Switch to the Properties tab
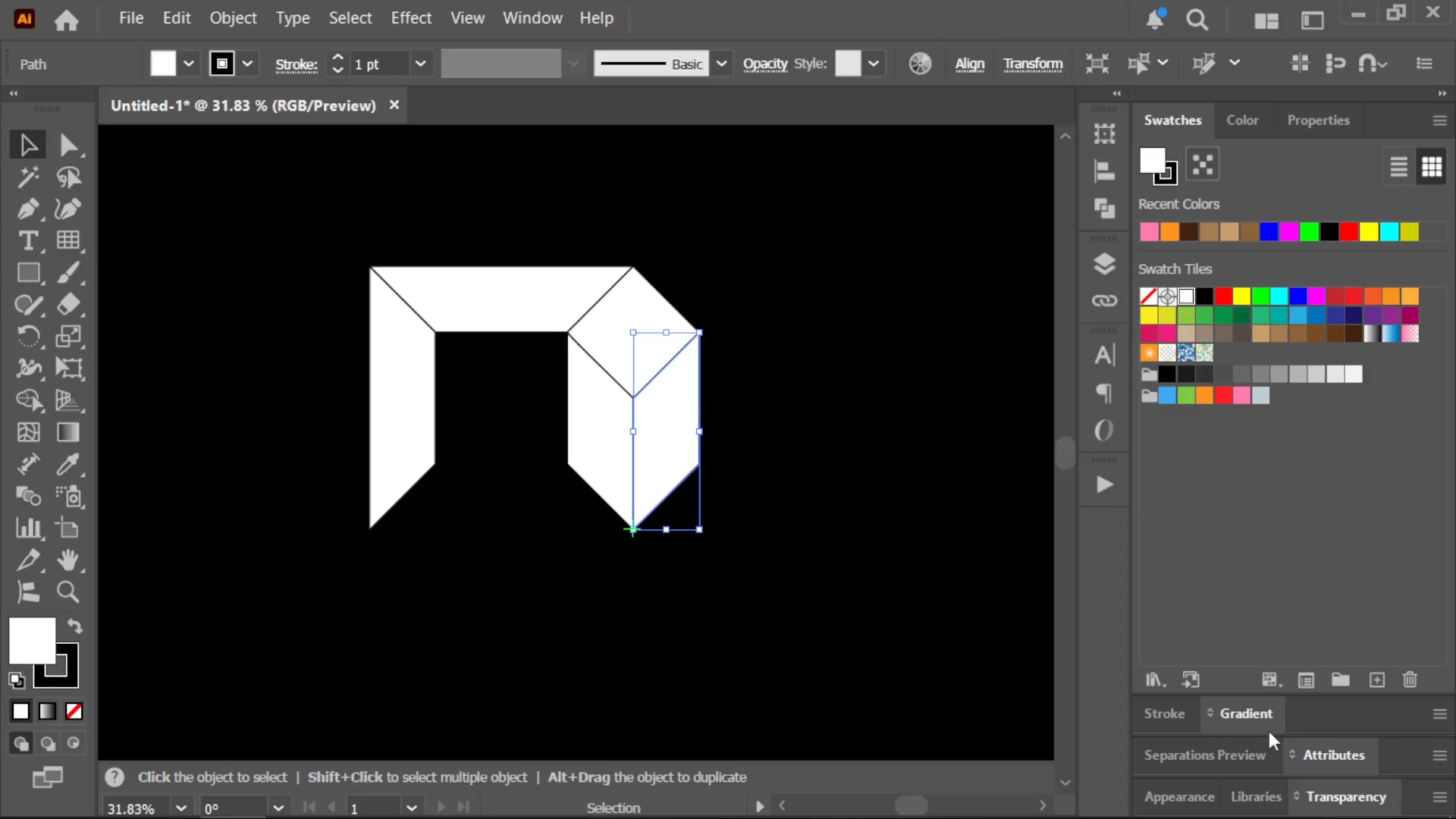Screen dimensions: 1456x819 (x=1318, y=121)
